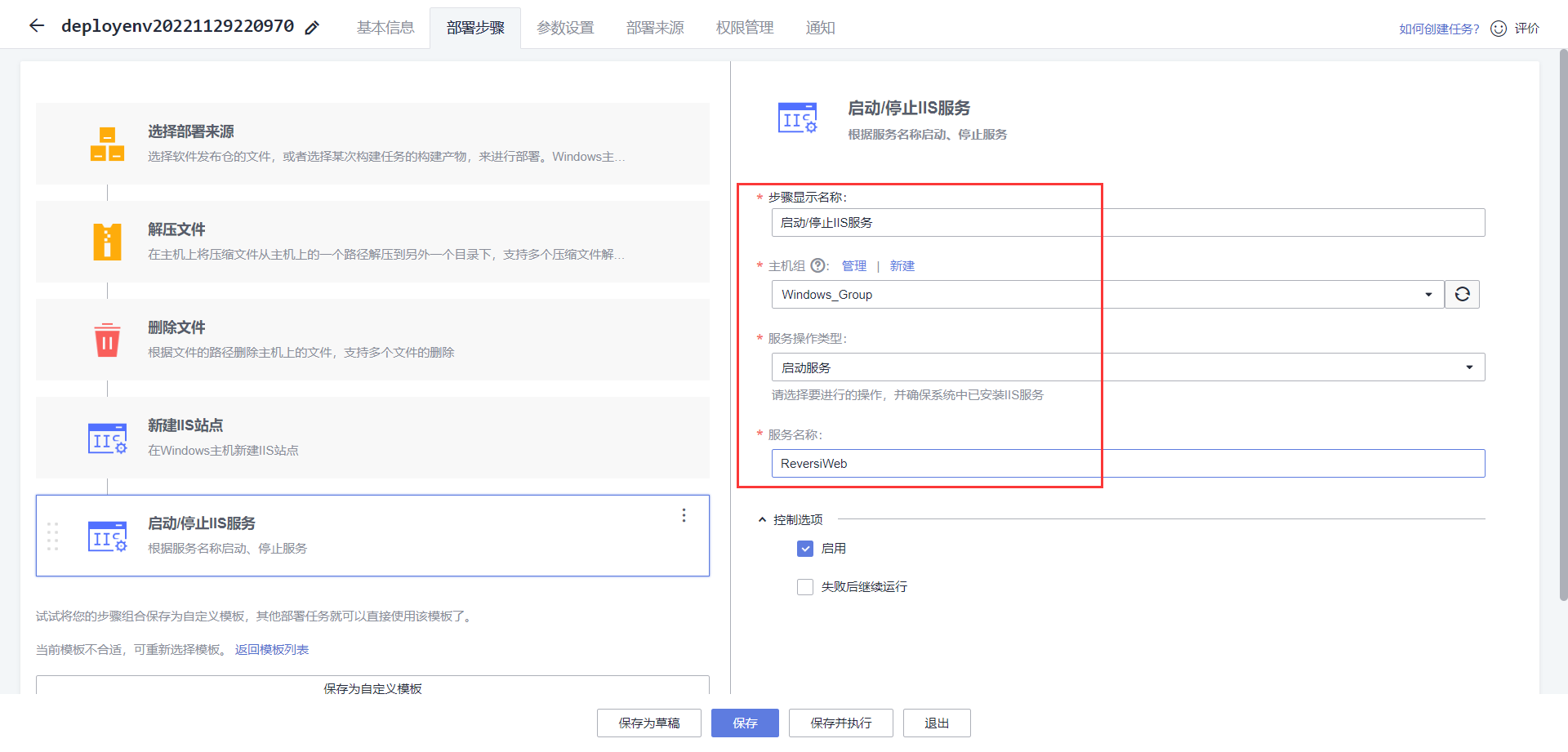This screenshot has width=1568, height=752.
Task: Open the Windows_Group host group dropdown
Action: point(1428,294)
